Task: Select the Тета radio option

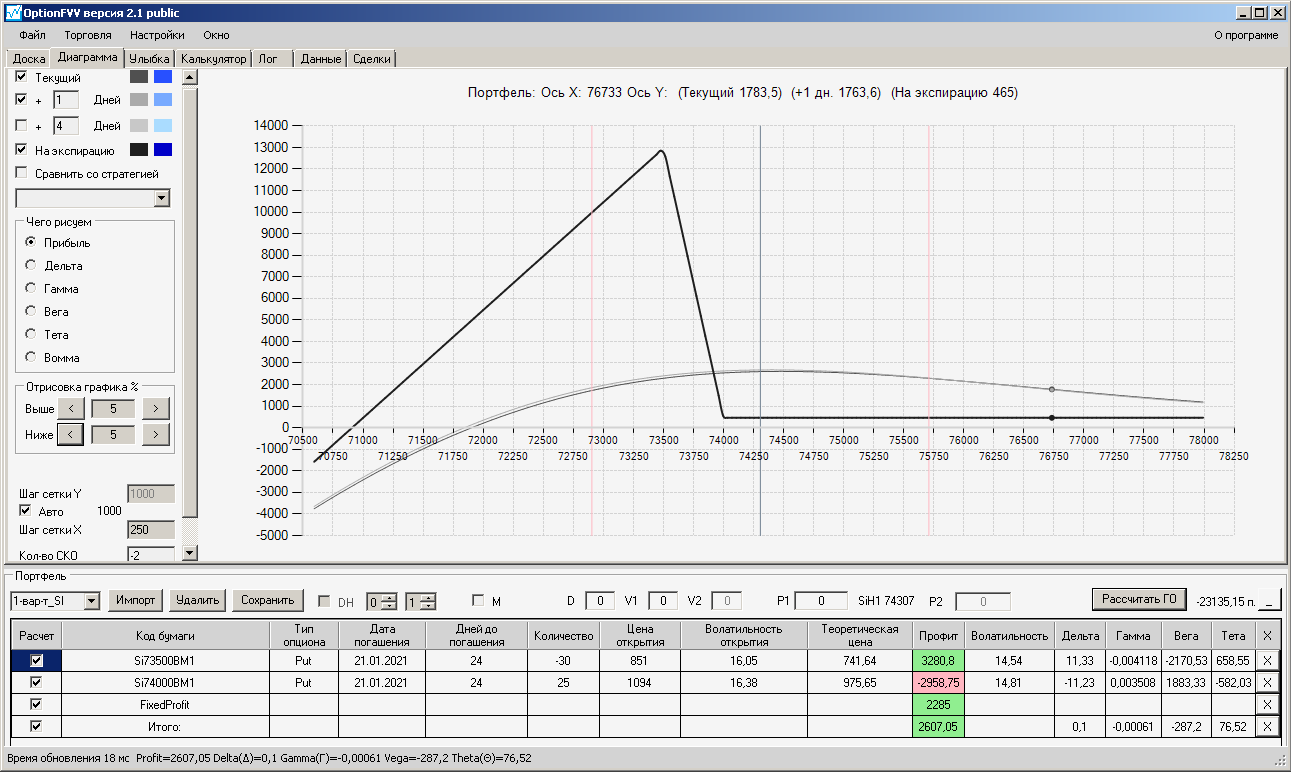Action: [x=31, y=335]
